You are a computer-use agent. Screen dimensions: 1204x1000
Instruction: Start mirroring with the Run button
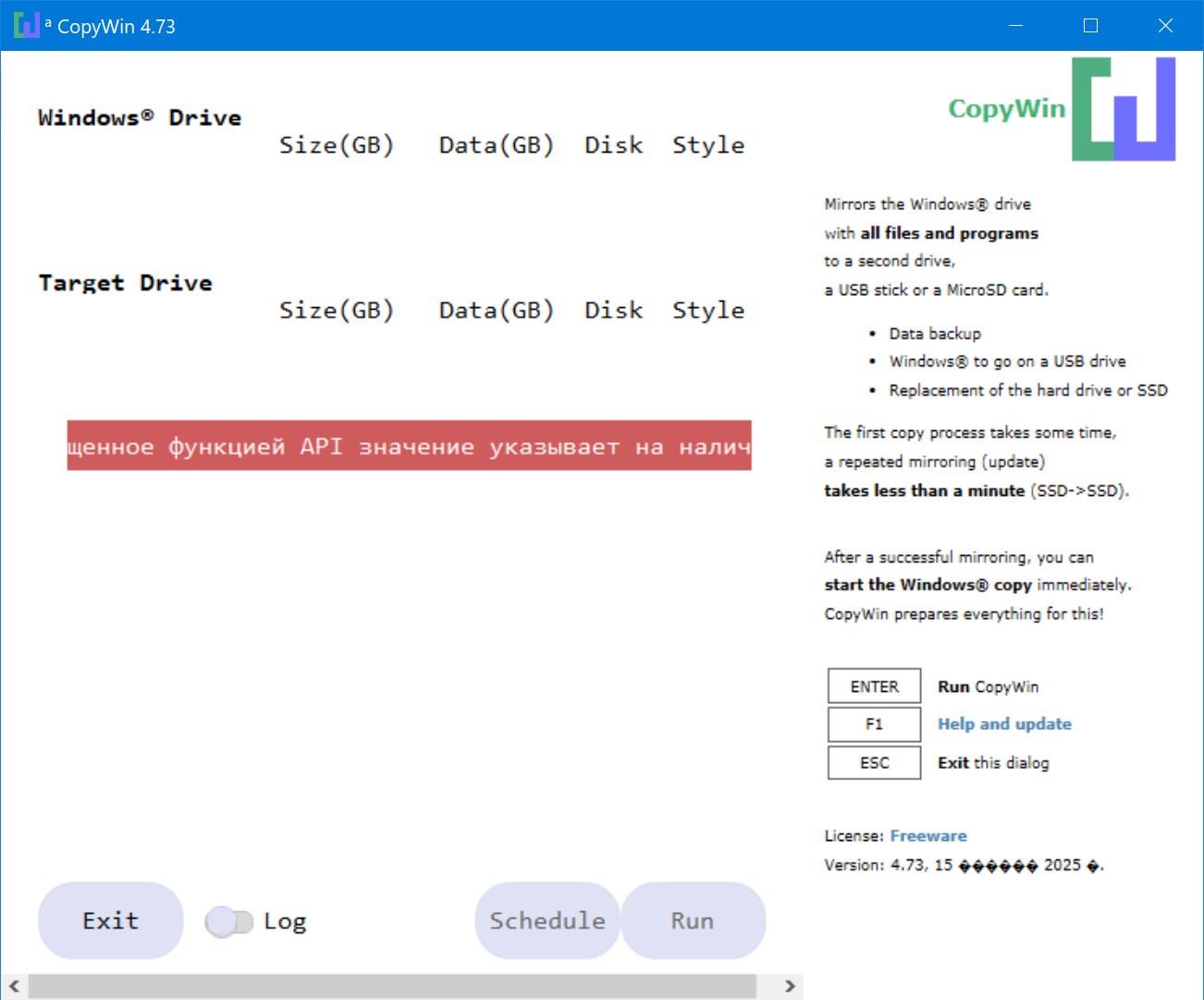[x=693, y=921]
